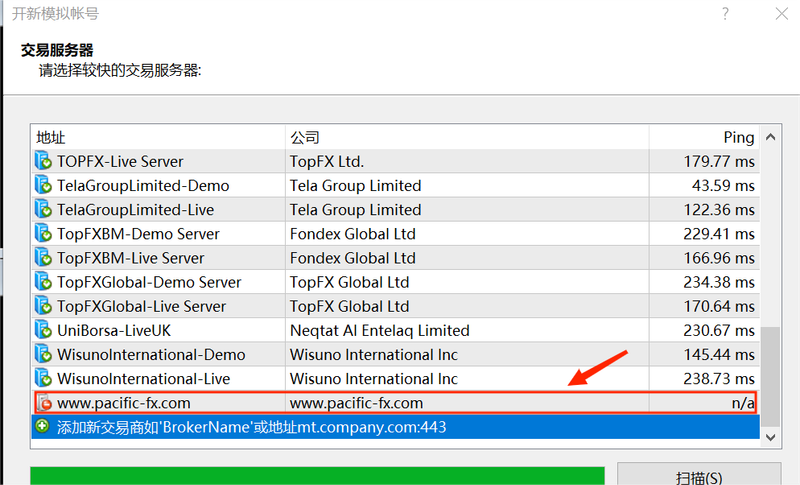Click the red-marked server icon beside www.pacific-fx.com
Screen dimensions: 800x485
[44, 403]
